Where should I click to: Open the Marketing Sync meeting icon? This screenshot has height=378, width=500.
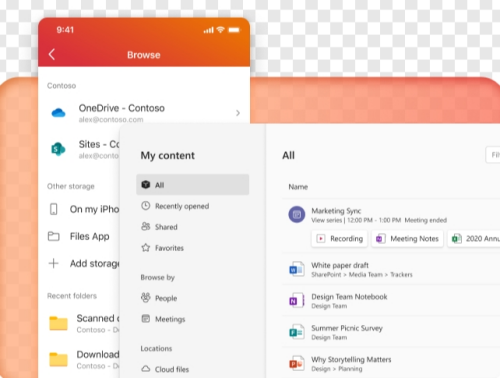pos(297,215)
